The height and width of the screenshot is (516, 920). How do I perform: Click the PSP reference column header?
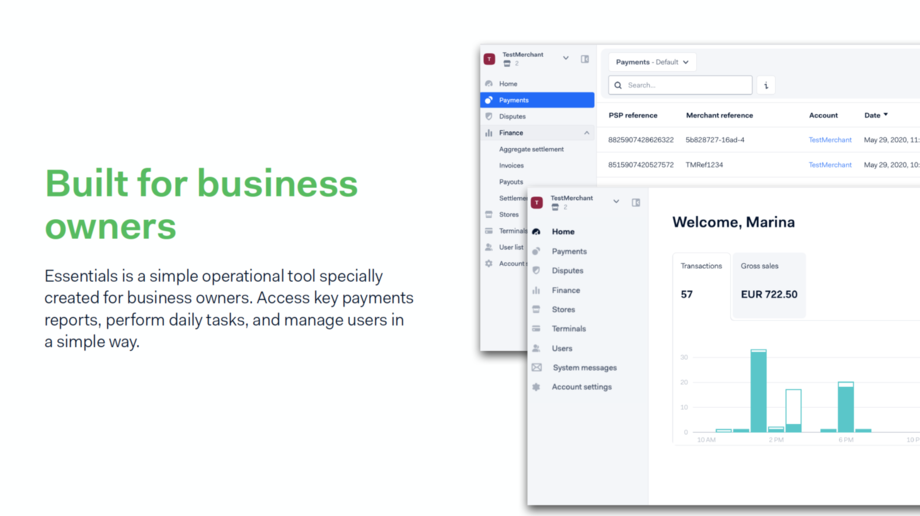point(632,115)
